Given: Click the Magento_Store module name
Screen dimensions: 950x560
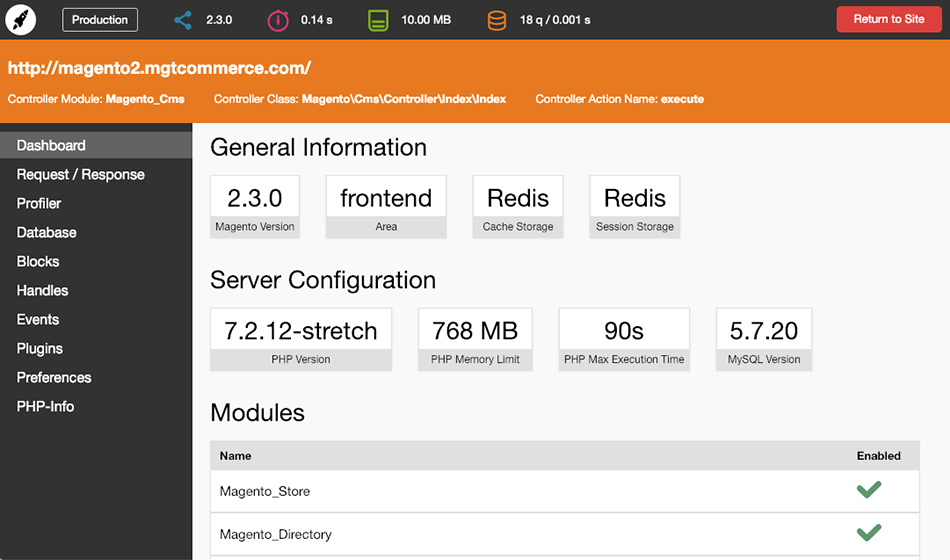Looking at the screenshot, I should [x=265, y=492].
